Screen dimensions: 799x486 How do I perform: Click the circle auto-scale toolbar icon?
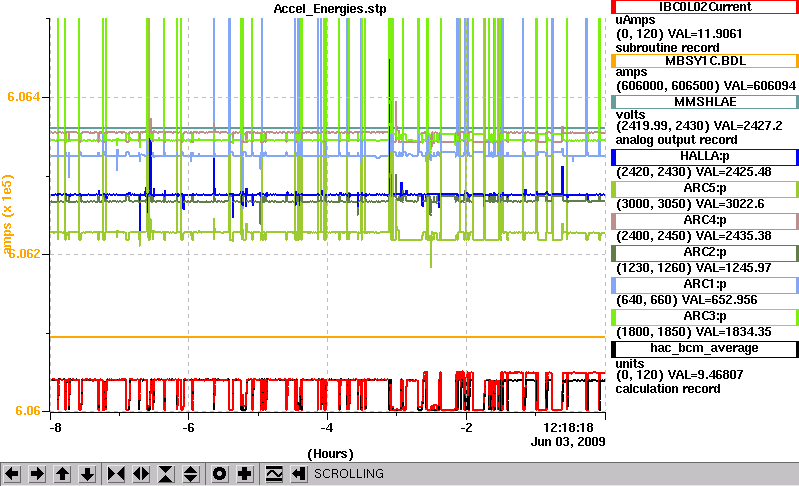(x=220, y=474)
